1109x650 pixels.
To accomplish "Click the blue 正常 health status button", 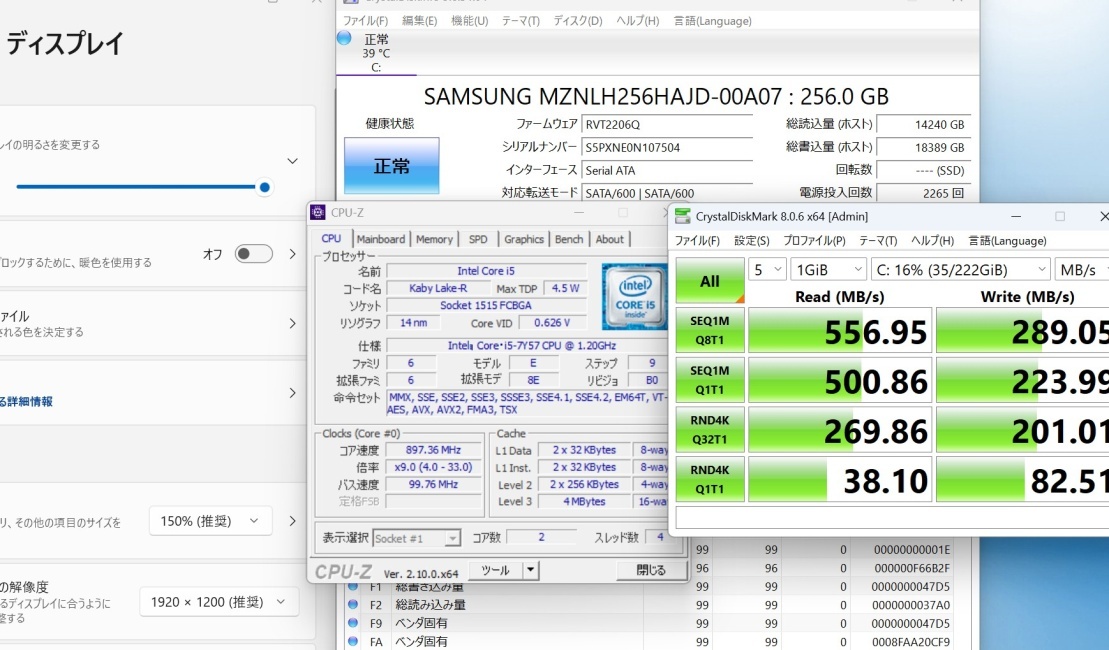I will [391, 166].
